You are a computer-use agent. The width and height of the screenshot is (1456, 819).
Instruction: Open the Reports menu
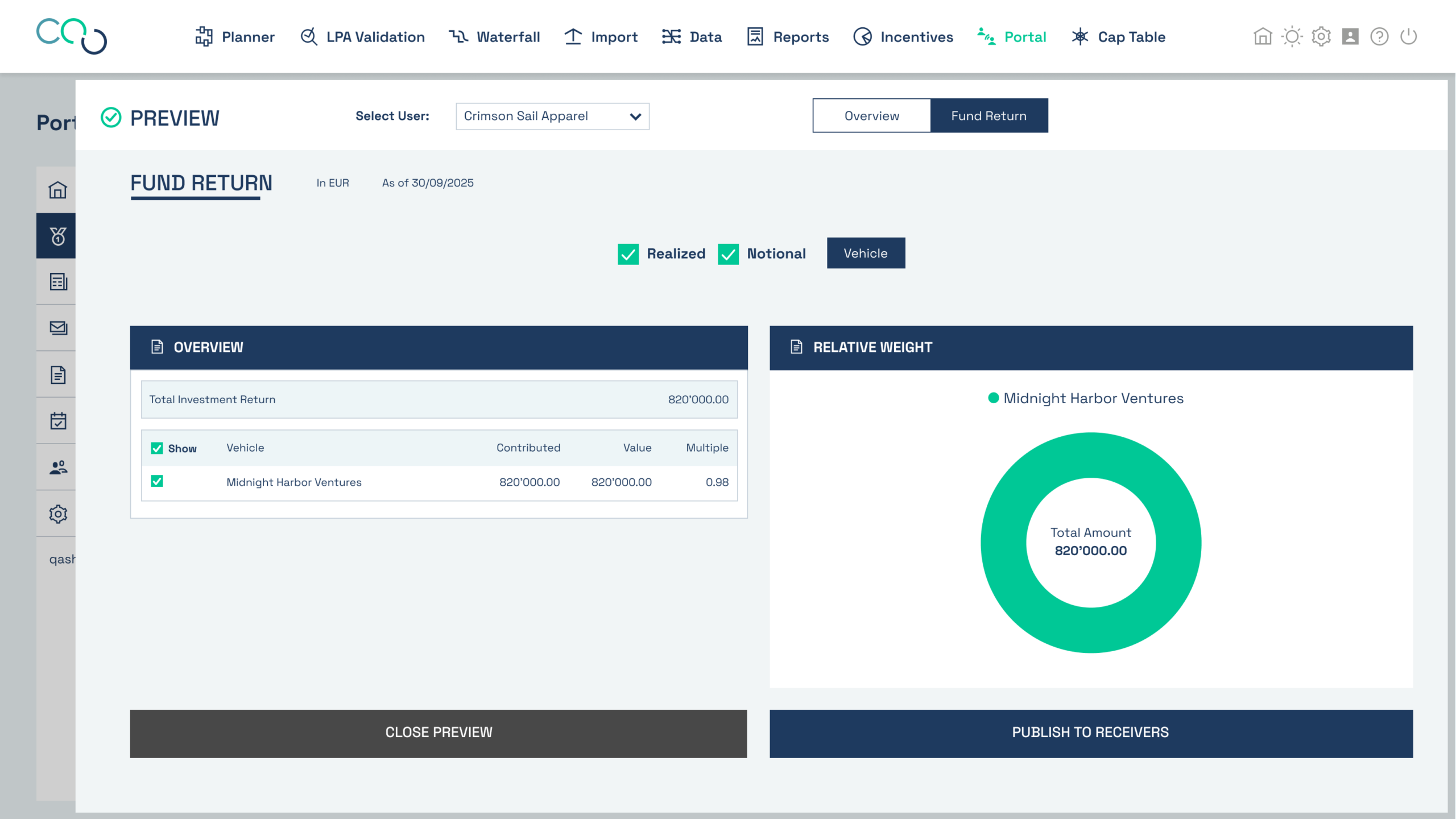pos(788,36)
